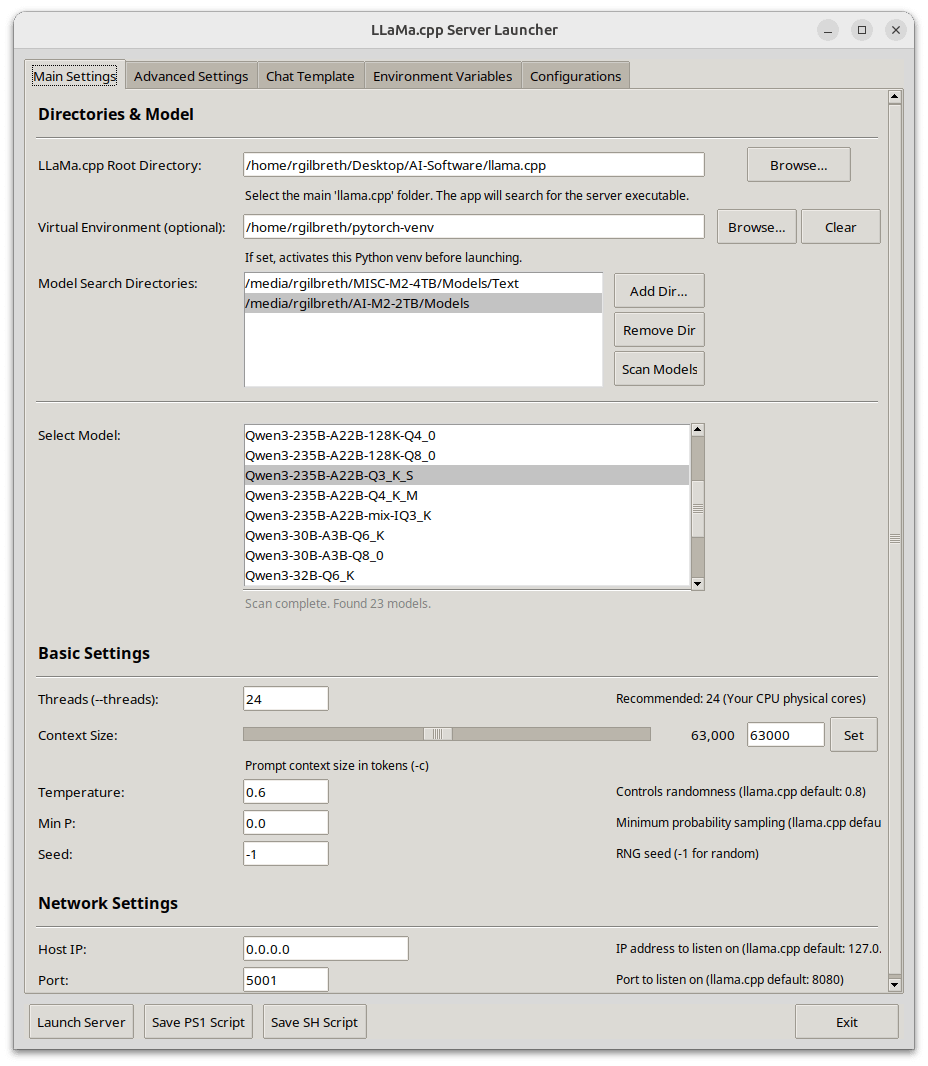Click the Seed input field

pos(286,854)
